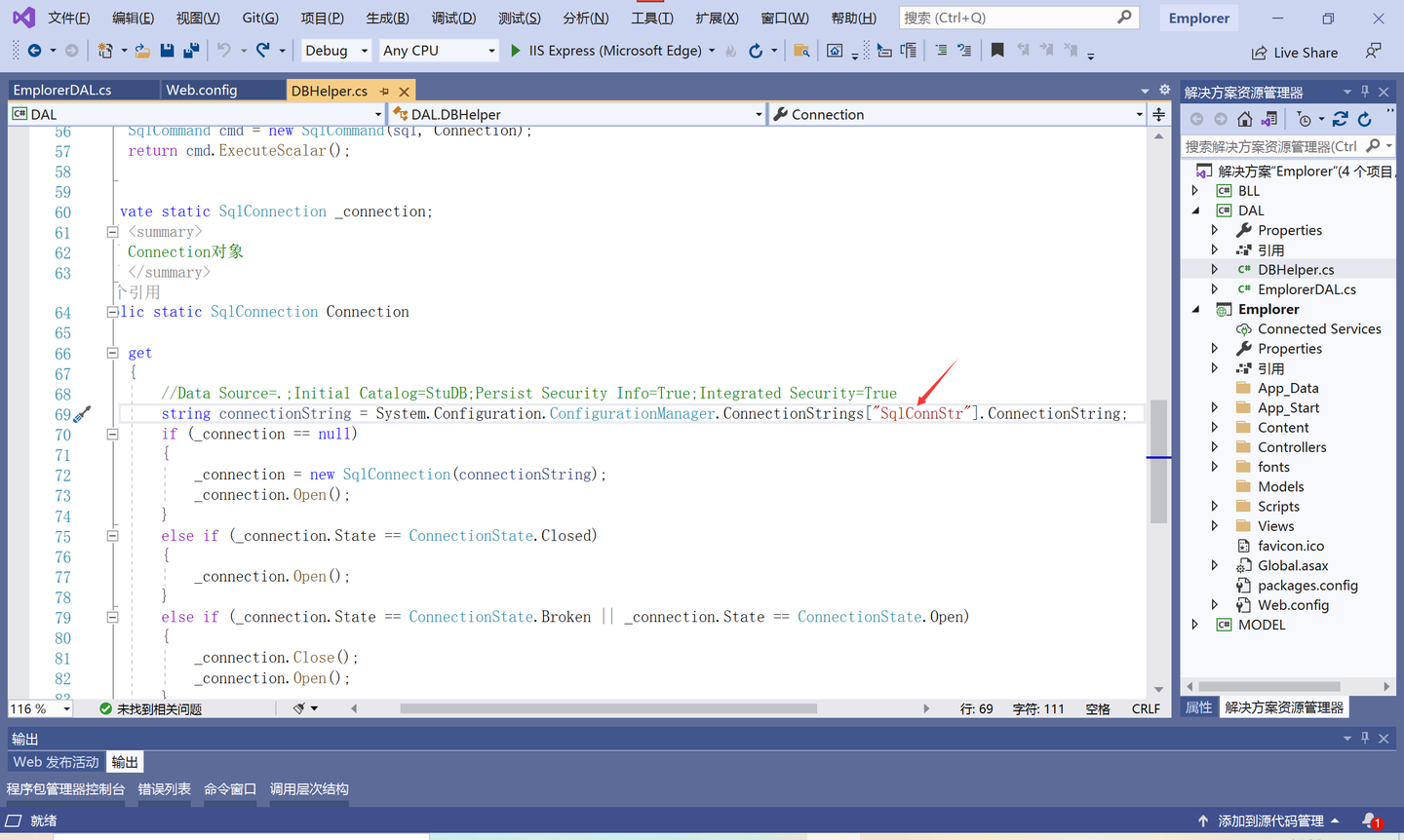The height and width of the screenshot is (840, 1404).
Task: Open the Git(G) menu
Action: click(260, 18)
